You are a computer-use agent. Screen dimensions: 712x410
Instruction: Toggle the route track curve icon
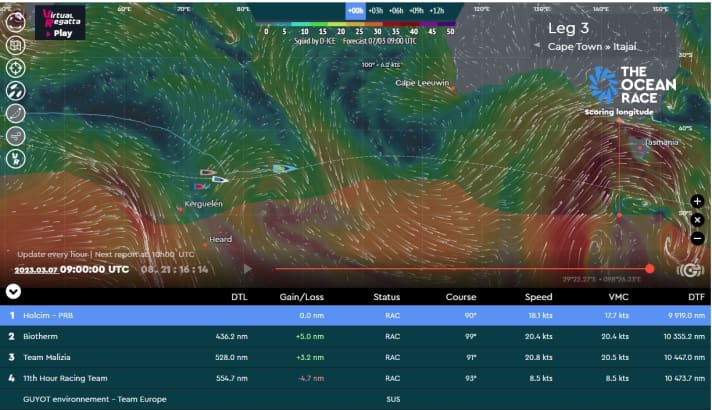click(x=15, y=114)
